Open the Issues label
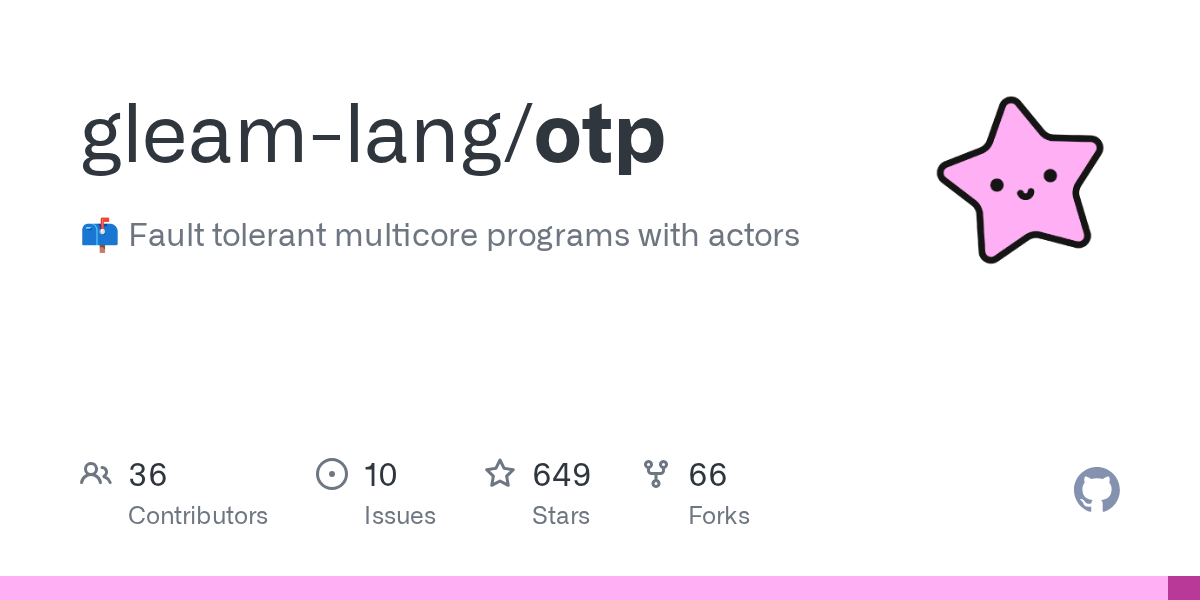This screenshot has height=600, width=1200. [400, 516]
